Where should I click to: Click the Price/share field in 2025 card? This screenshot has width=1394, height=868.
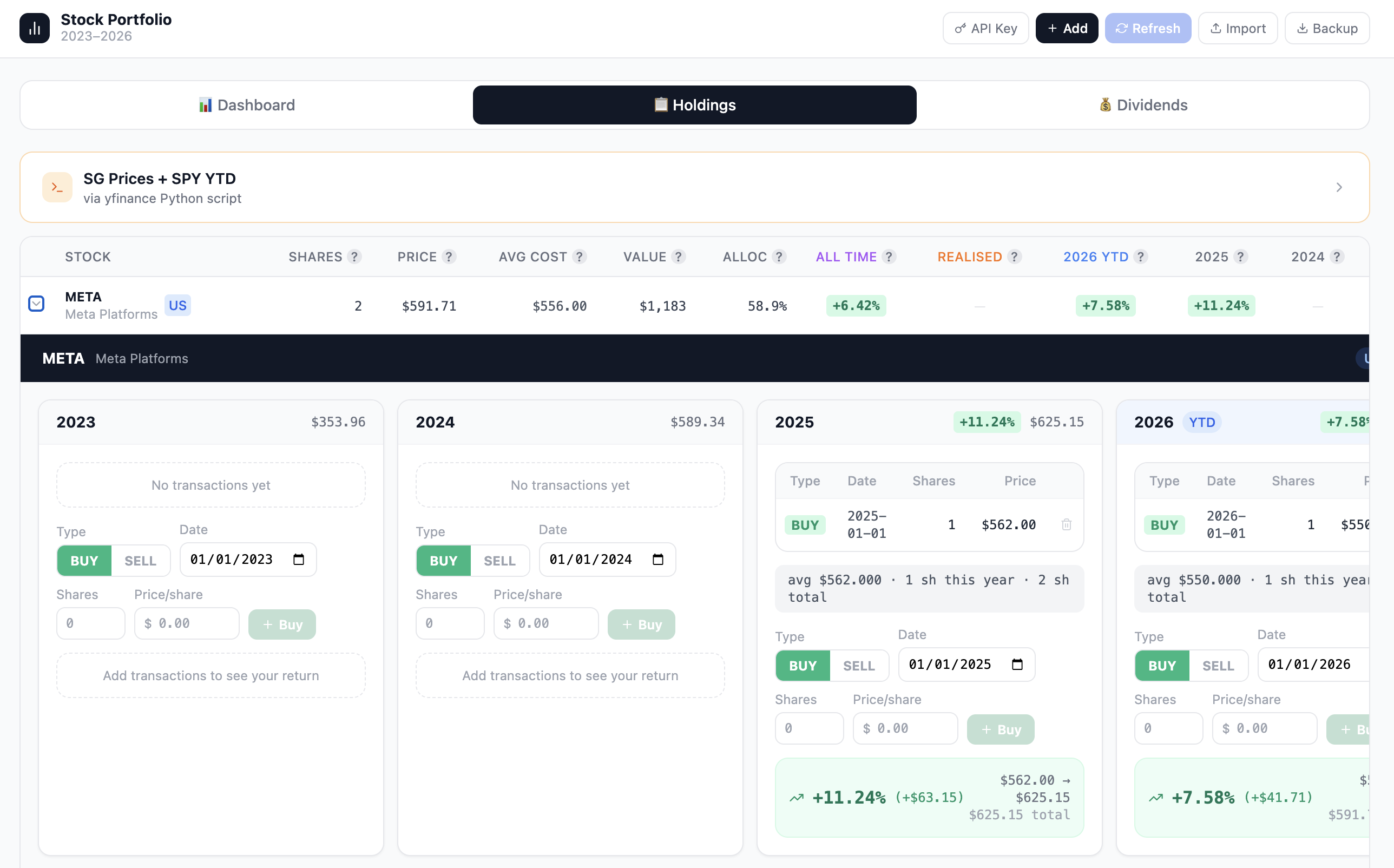coord(905,728)
